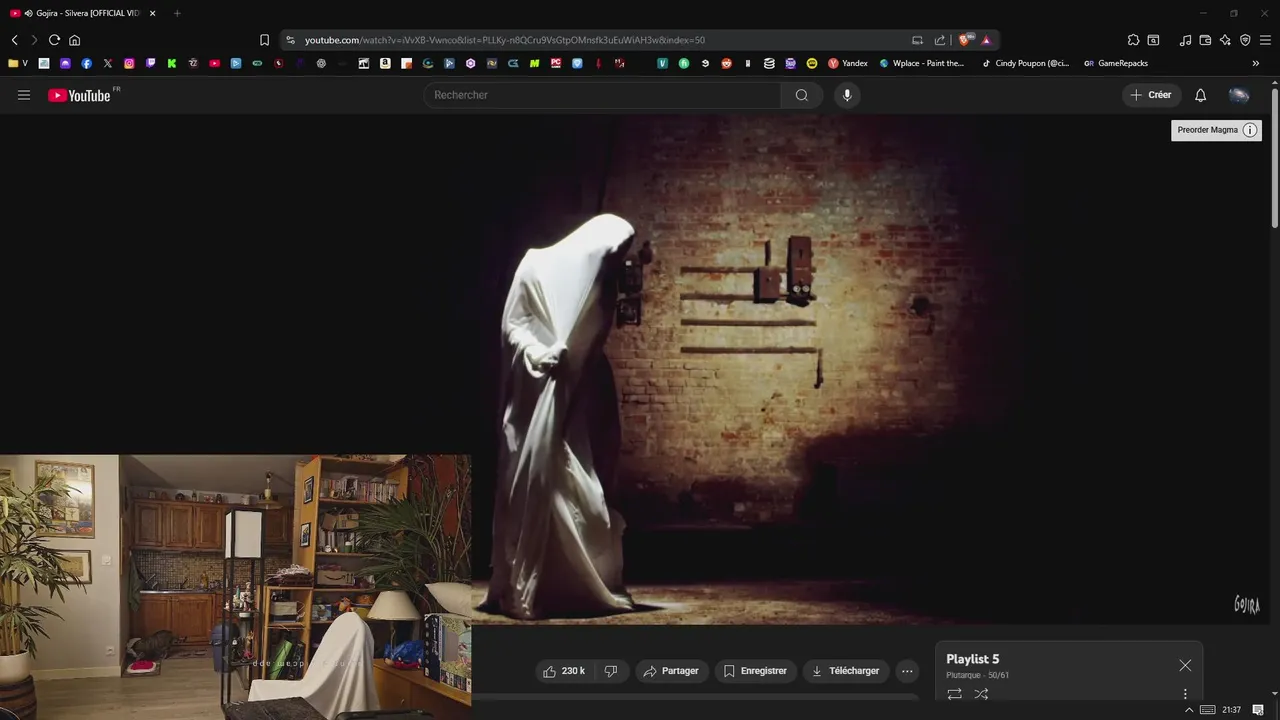Open the GameRepacks bookmark
This screenshot has height=720, width=1280.
tap(1116, 63)
